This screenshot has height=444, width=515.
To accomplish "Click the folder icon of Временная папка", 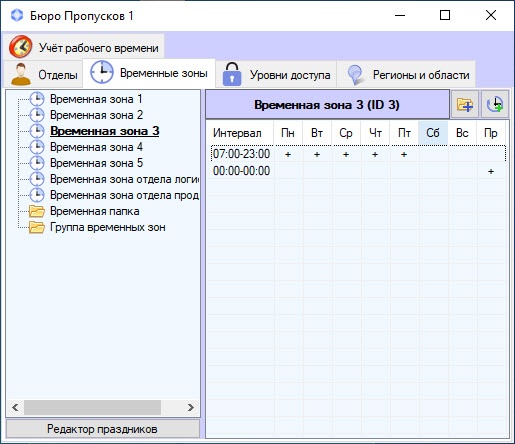I will click(x=37, y=211).
